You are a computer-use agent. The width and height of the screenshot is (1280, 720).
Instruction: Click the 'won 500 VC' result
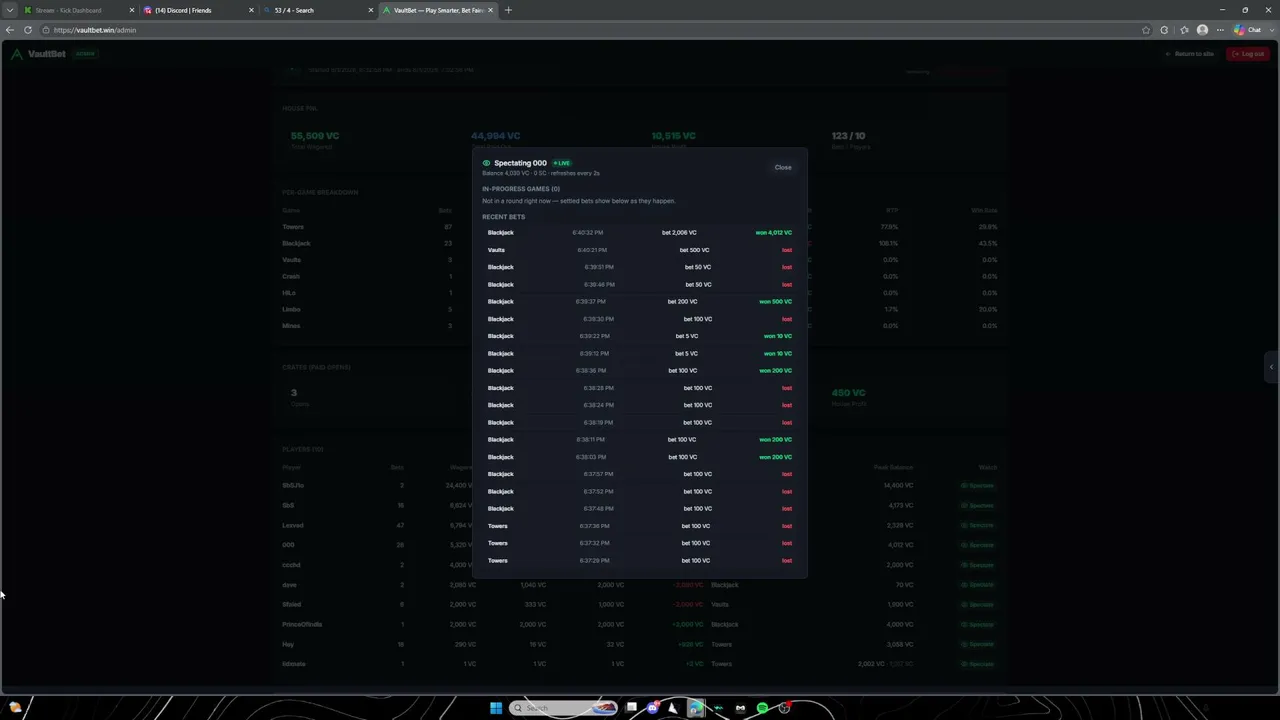click(775, 302)
